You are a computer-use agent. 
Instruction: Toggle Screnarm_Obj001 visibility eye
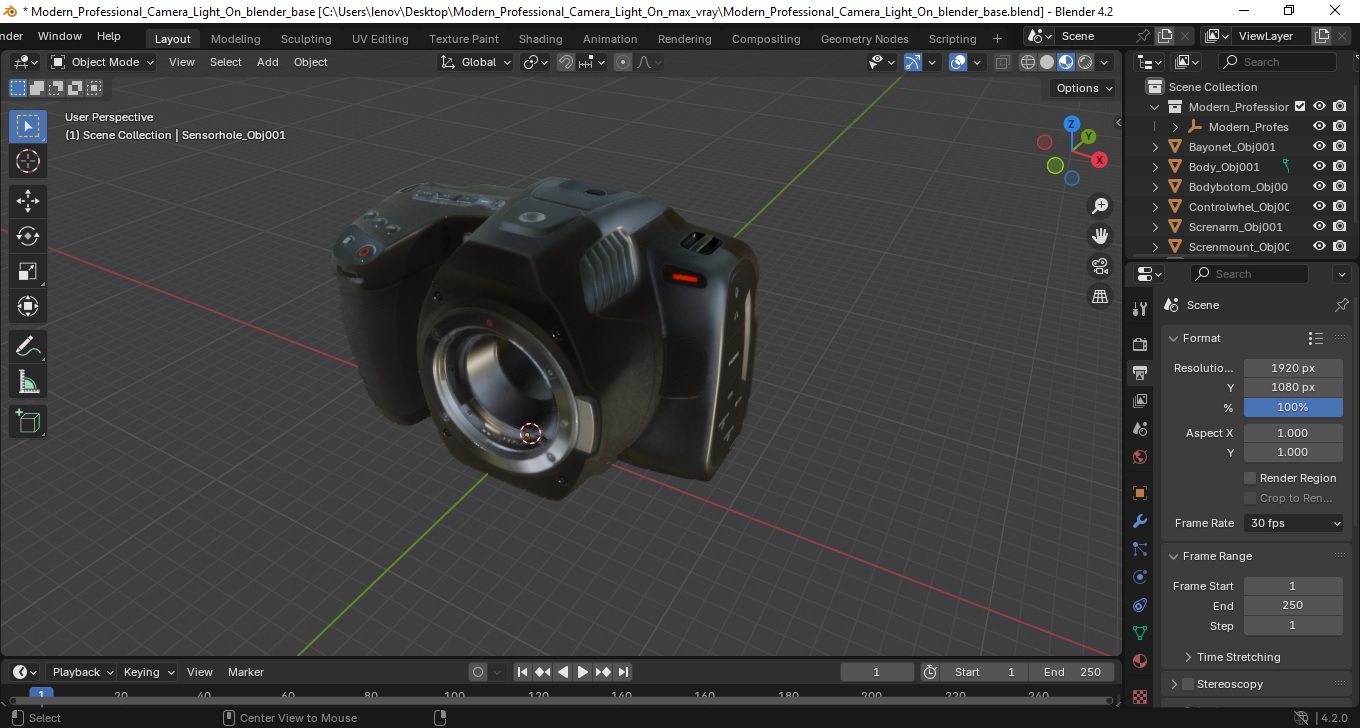coord(1319,227)
